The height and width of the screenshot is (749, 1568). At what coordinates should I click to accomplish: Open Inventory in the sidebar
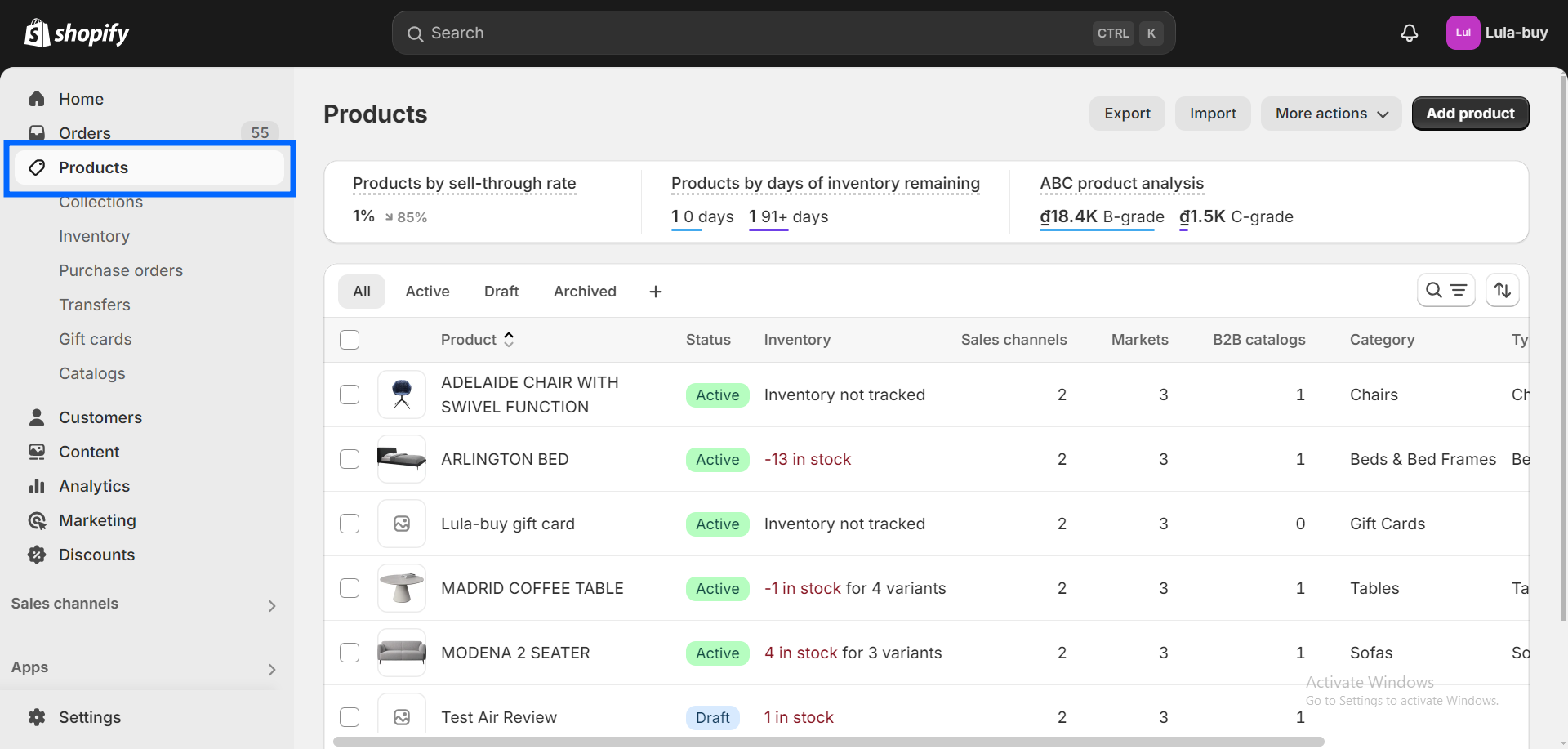tap(94, 236)
